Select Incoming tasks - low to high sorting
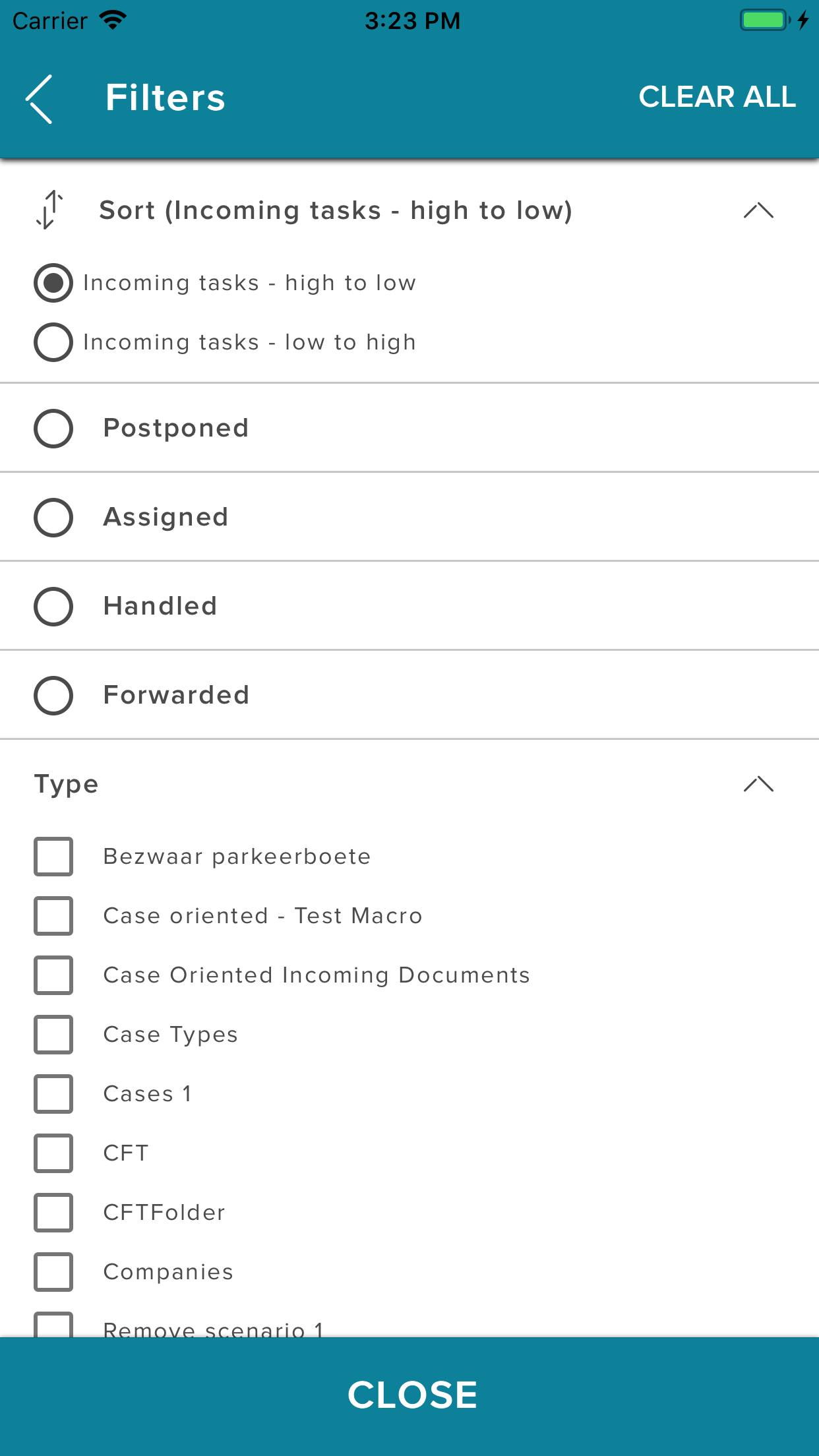This screenshot has height=1456, width=819. [53, 342]
